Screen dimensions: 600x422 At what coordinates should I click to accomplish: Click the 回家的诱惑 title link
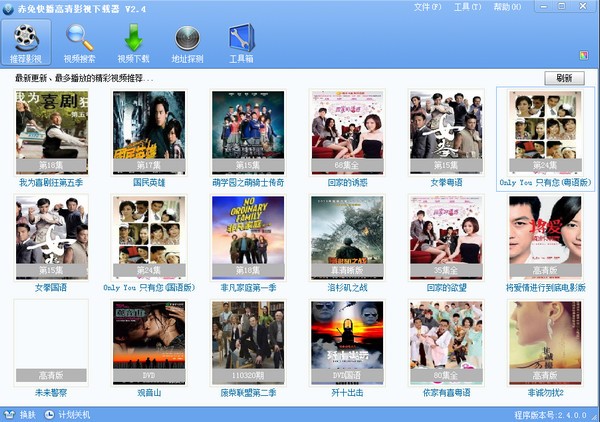click(347, 182)
